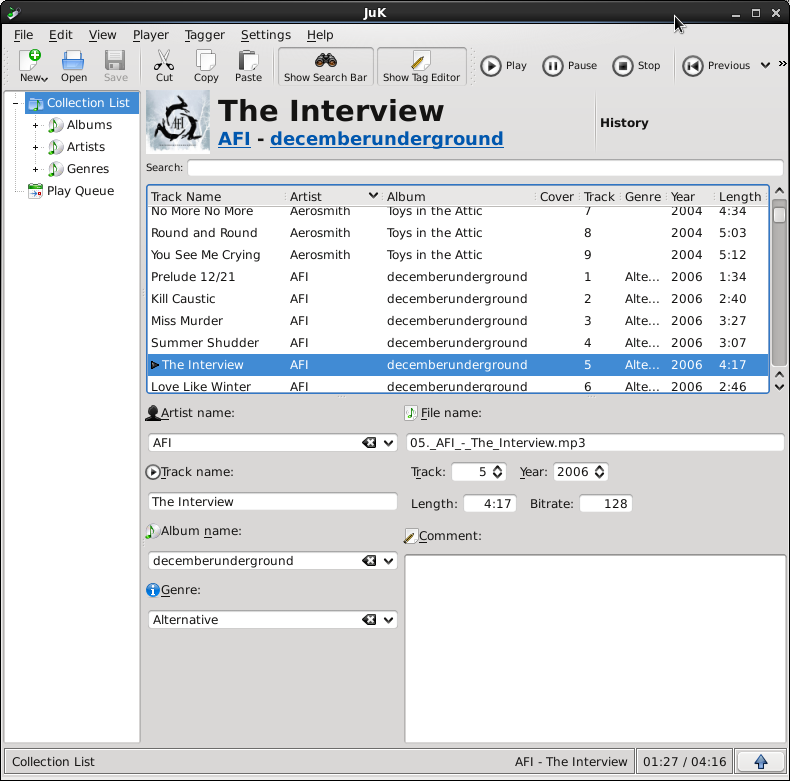Open a file with Open icon
This screenshot has width=790, height=781.
[x=74, y=66]
